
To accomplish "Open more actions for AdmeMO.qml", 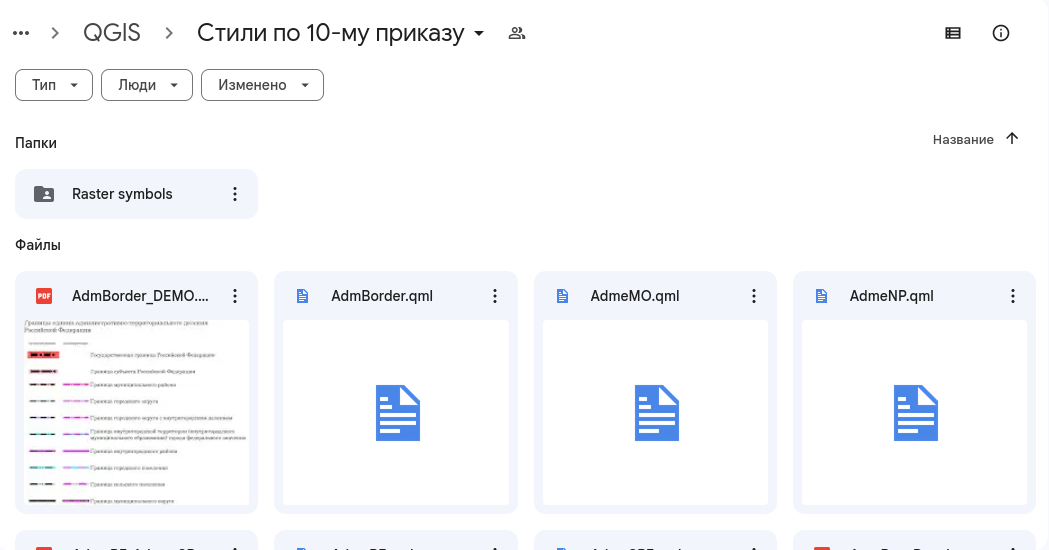I will [x=754, y=296].
